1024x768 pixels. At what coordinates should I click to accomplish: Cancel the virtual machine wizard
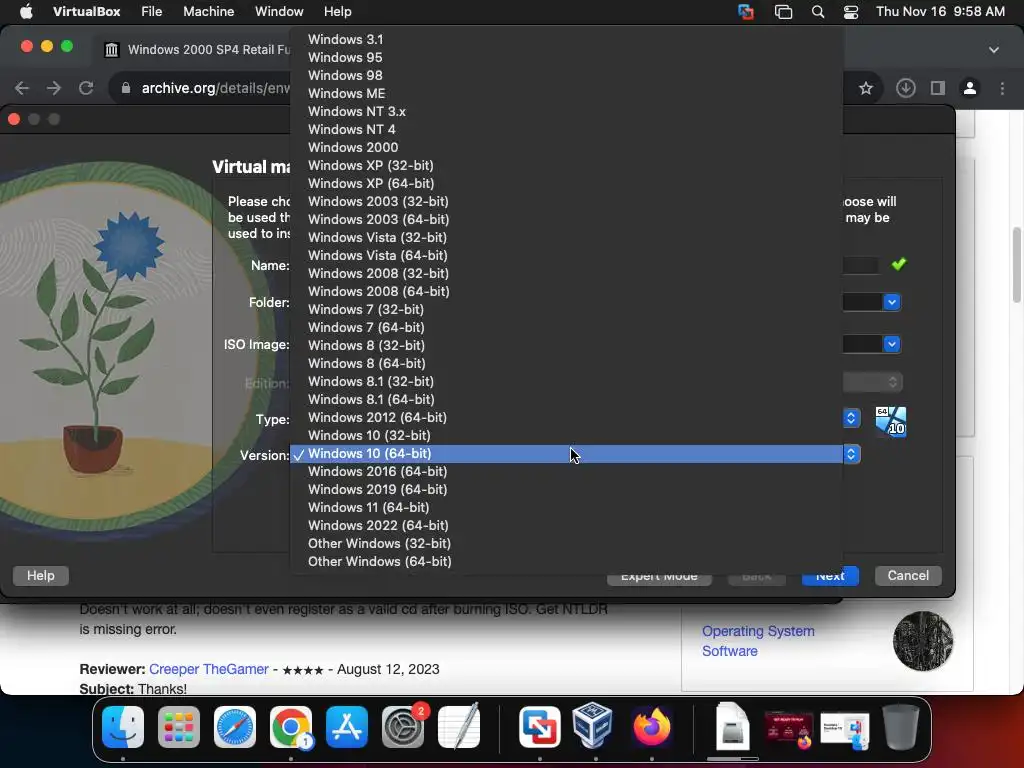click(x=908, y=575)
